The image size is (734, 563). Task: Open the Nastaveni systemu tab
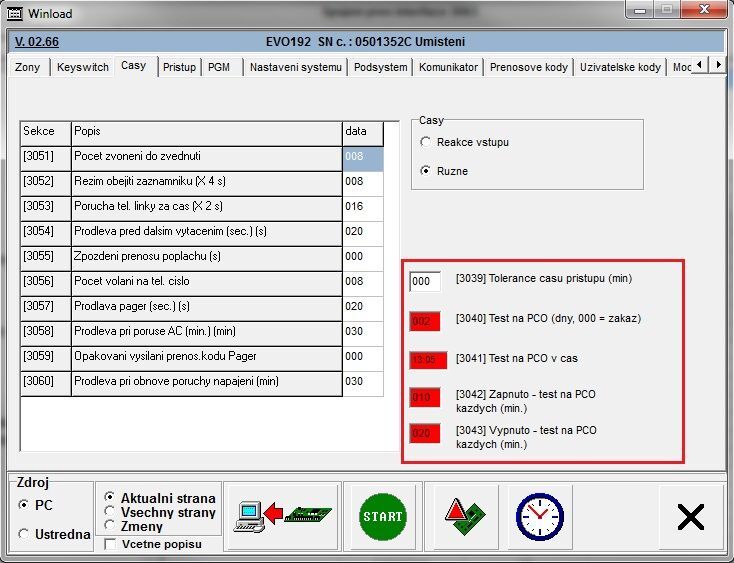pyautogui.click(x=295, y=67)
